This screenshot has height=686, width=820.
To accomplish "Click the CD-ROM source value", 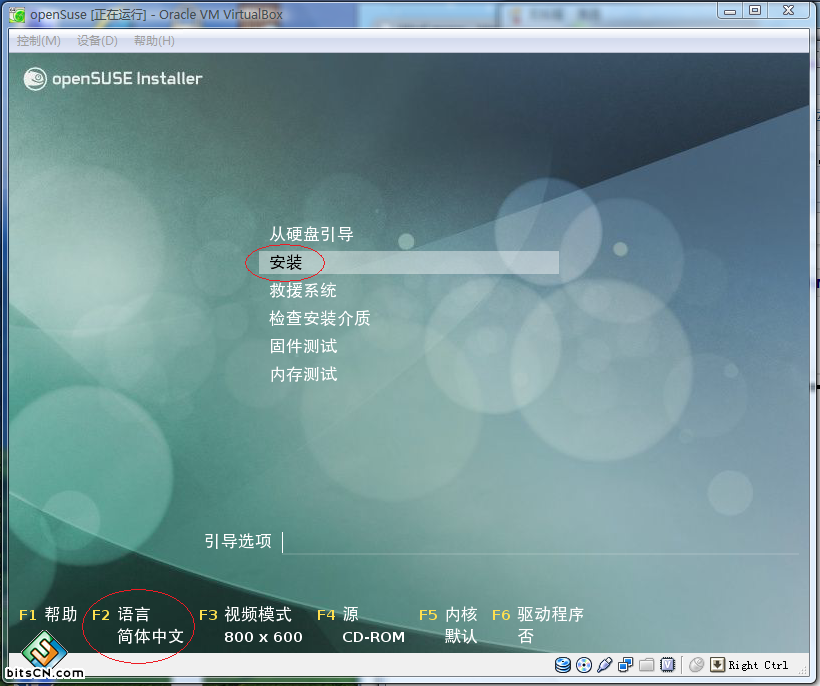I will (x=373, y=637).
